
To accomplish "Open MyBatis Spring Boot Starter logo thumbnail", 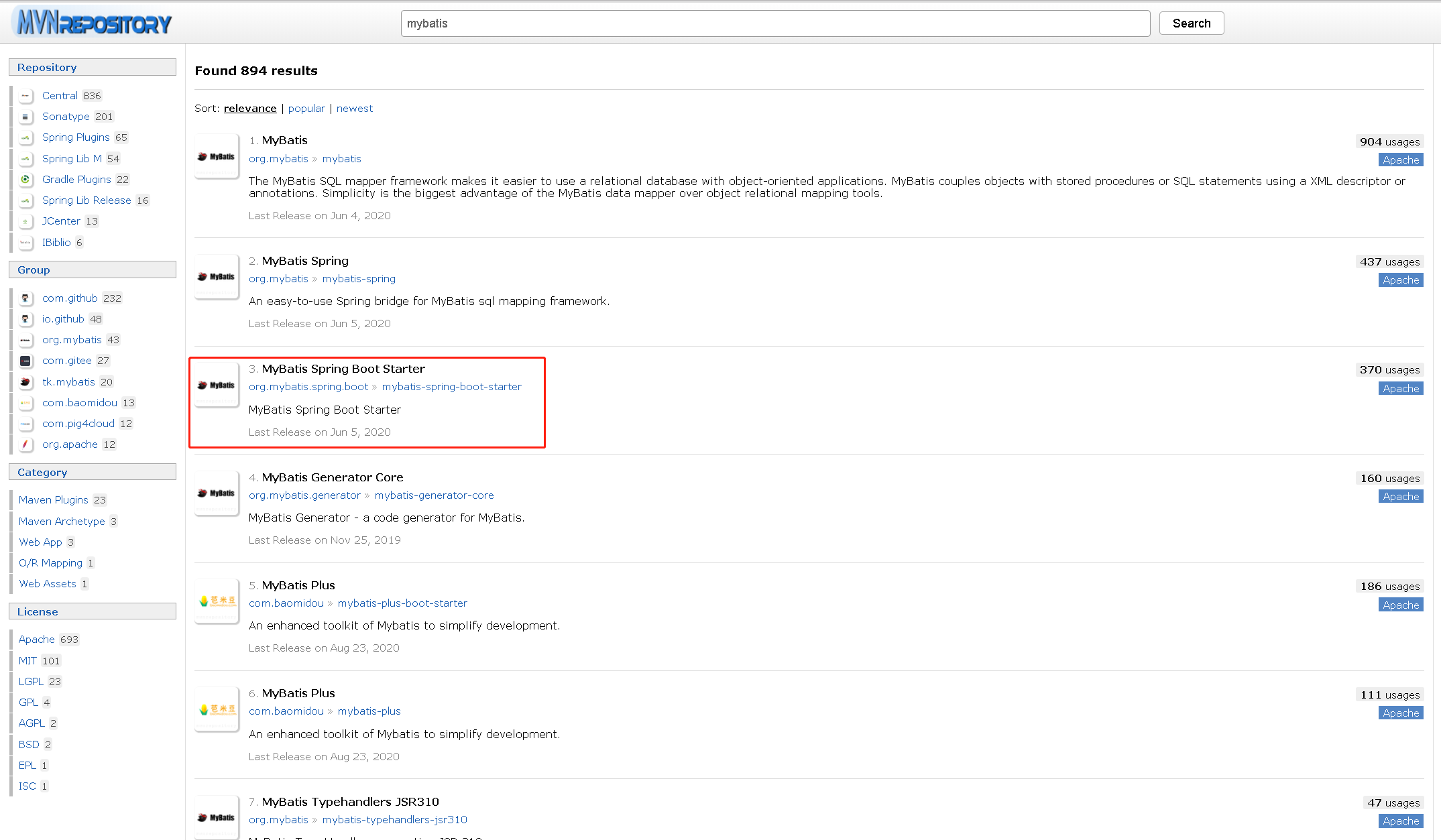I will click(x=217, y=385).
